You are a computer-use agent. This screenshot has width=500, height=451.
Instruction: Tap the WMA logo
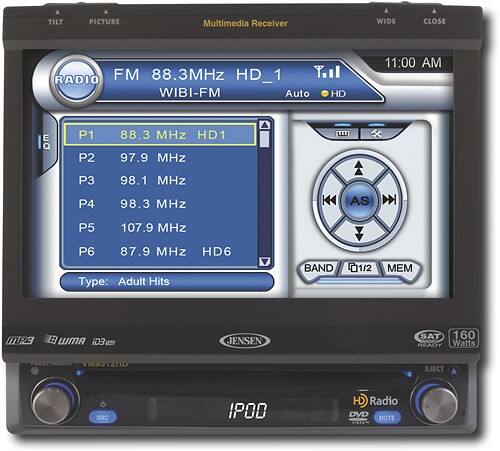[65, 340]
